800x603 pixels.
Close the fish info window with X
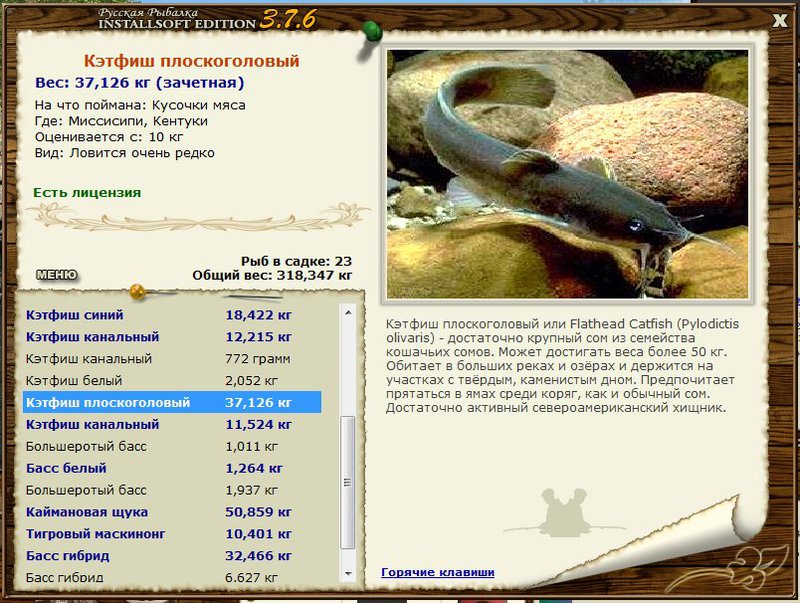pyautogui.click(x=779, y=20)
